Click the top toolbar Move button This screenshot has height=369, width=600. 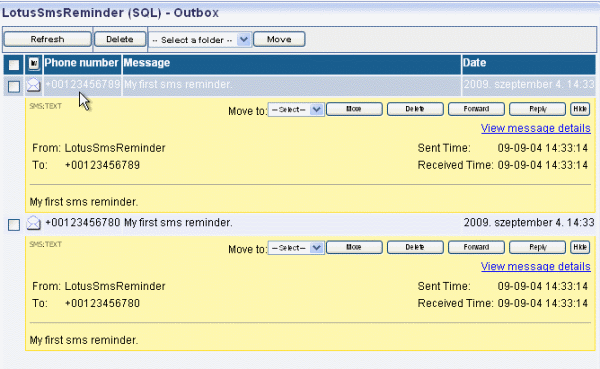[279, 39]
